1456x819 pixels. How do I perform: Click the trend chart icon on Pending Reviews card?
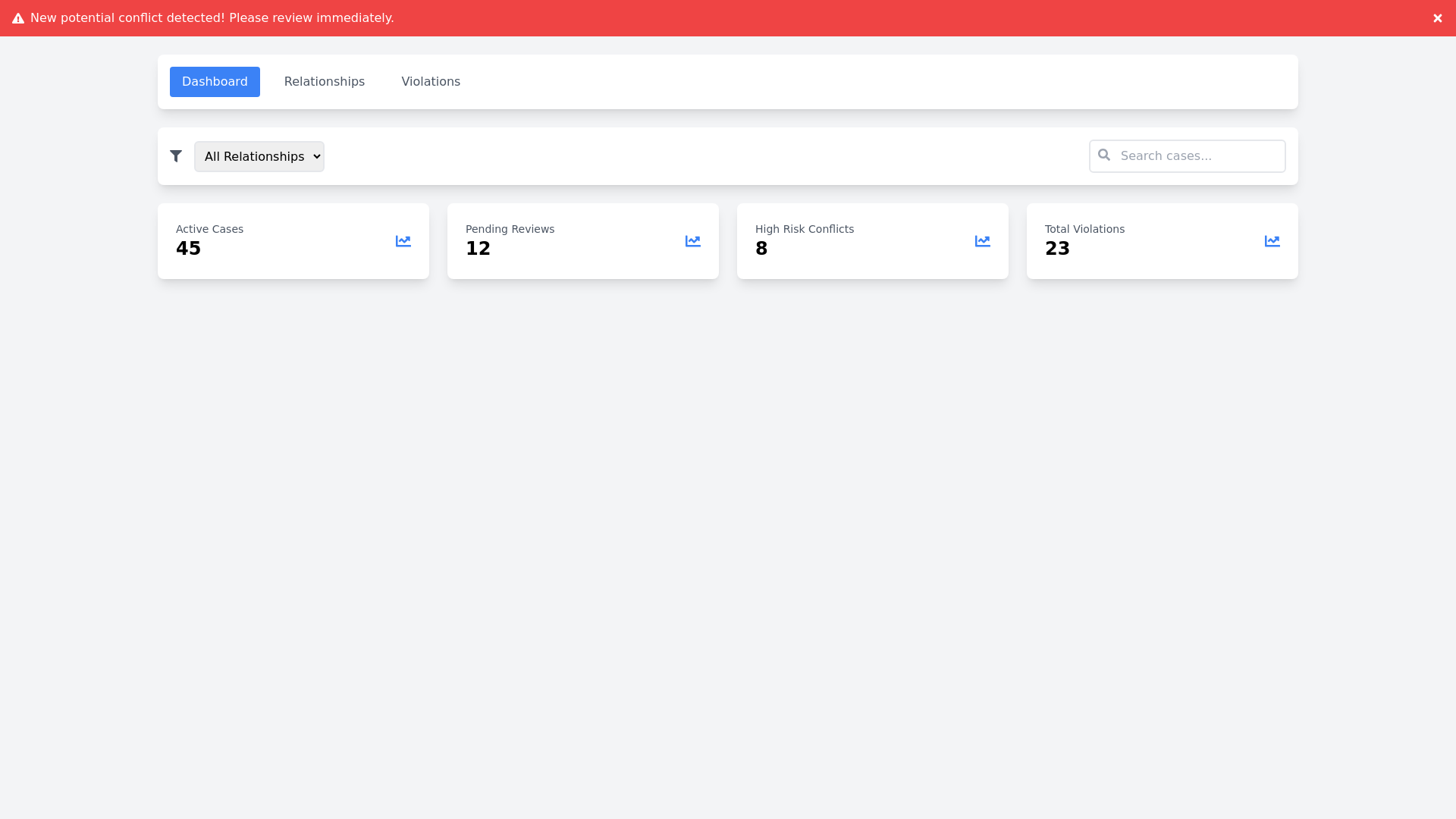(x=692, y=241)
